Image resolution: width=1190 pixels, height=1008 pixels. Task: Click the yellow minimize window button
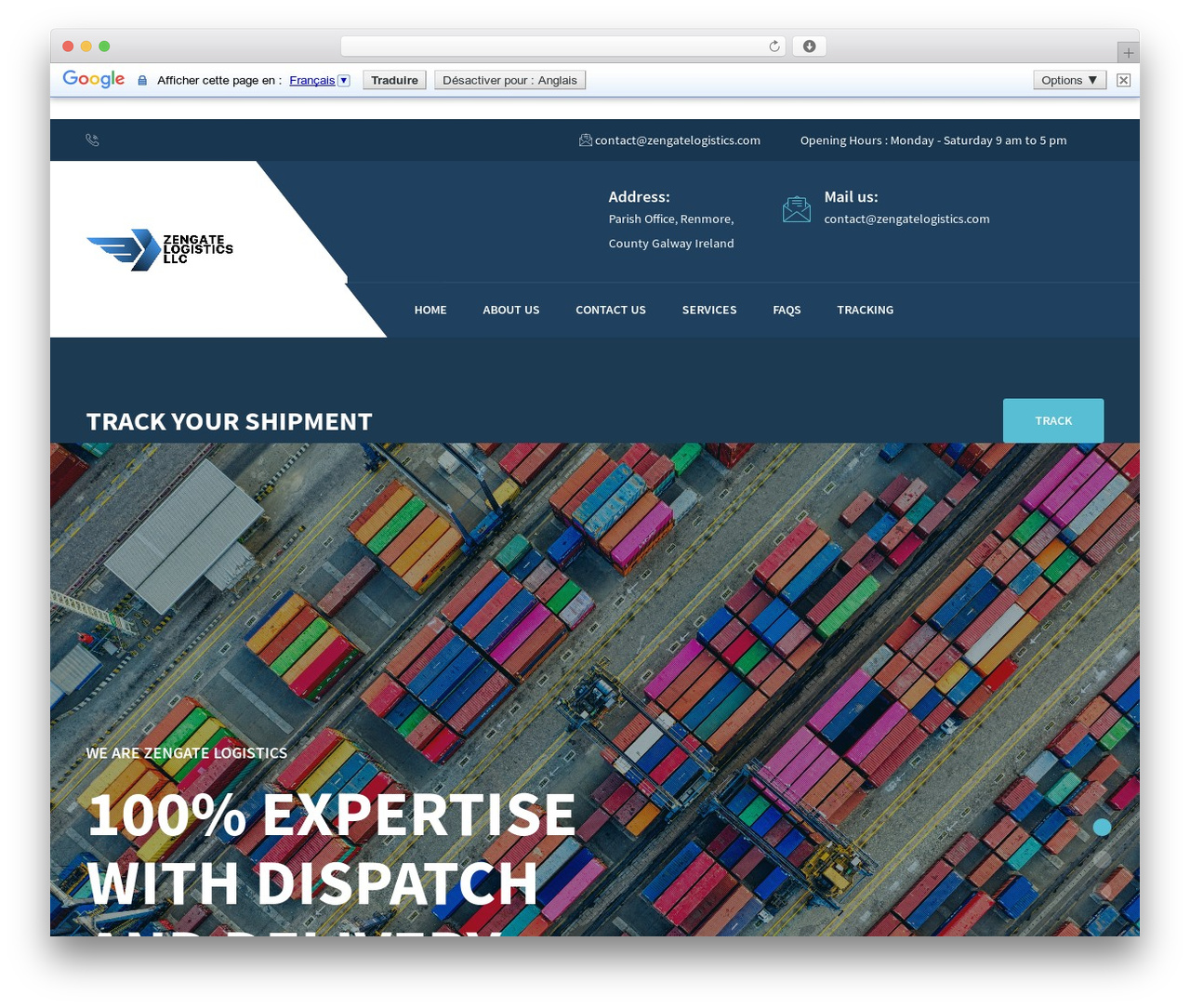click(86, 46)
